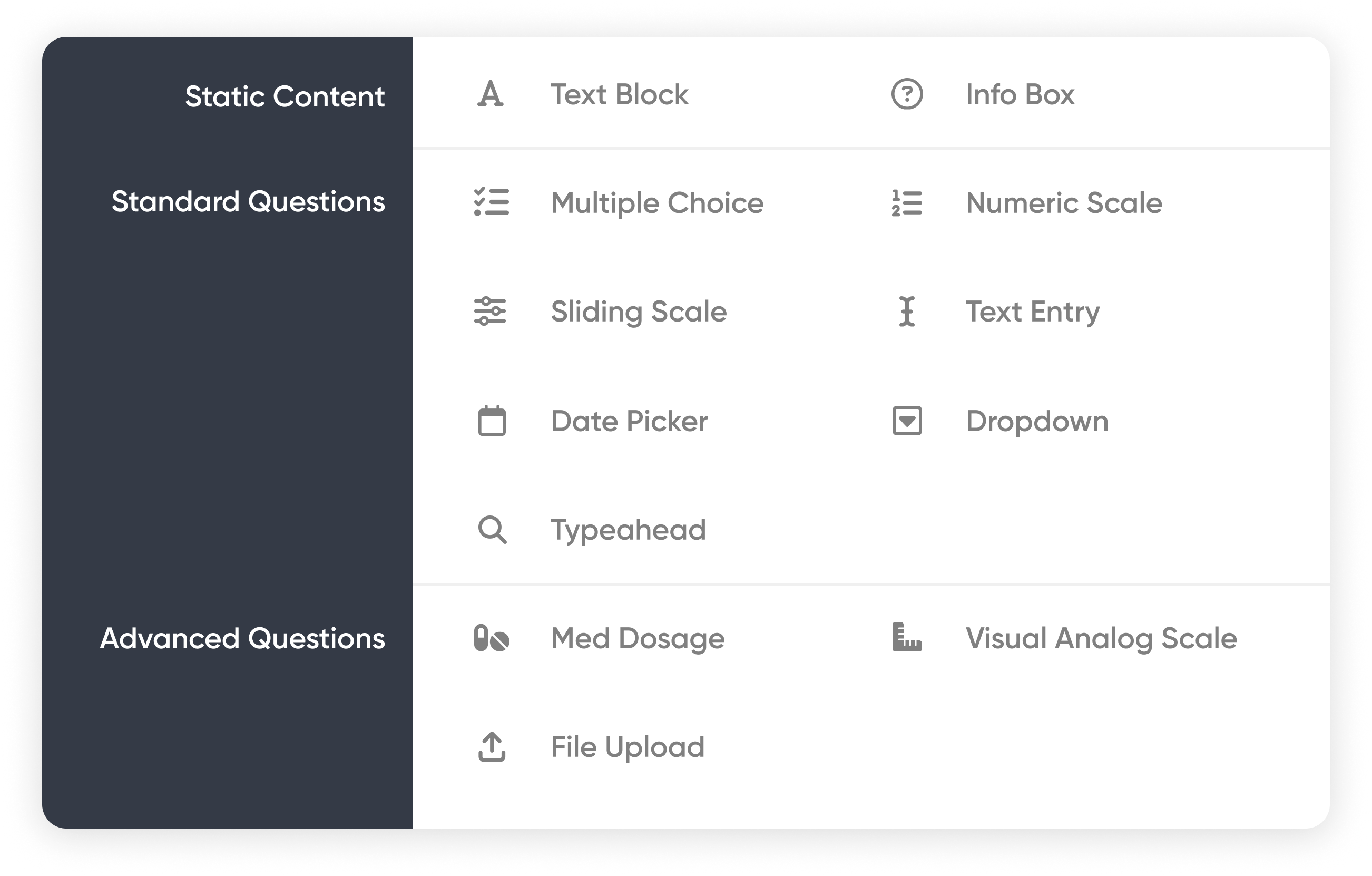Click the Visual Analog Scale ruler icon
Image resolution: width=1372 pixels, height=876 pixels.
coord(906,637)
